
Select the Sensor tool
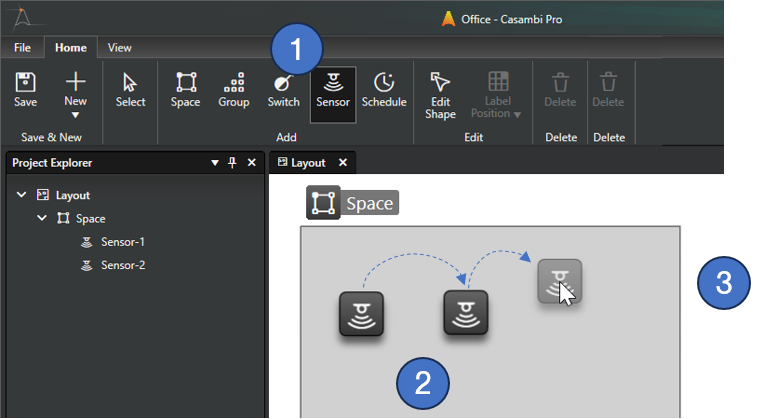(x=333, y=94)
